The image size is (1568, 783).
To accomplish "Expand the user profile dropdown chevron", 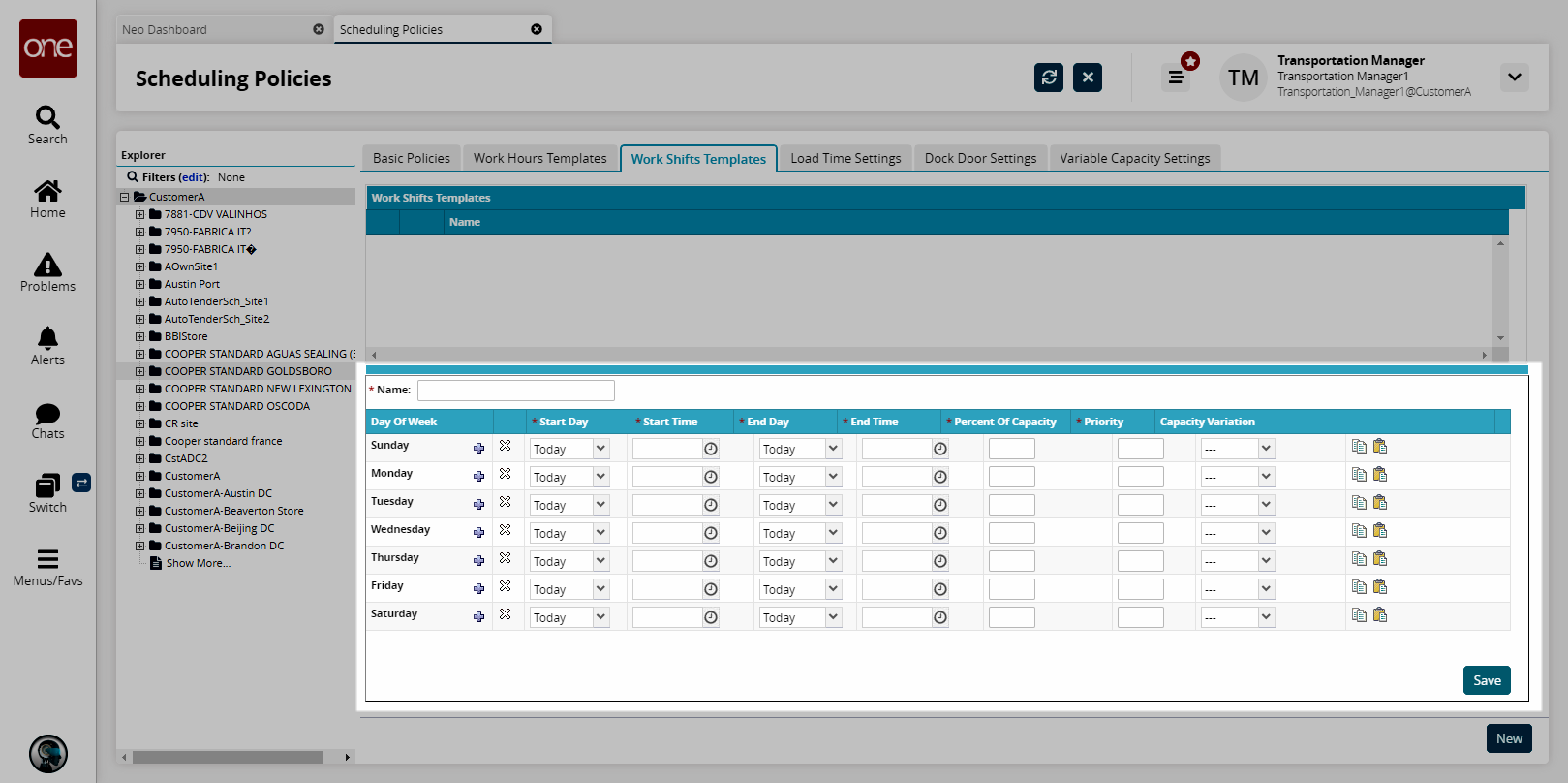I will pyautogui.click(x=1514, y=78).
